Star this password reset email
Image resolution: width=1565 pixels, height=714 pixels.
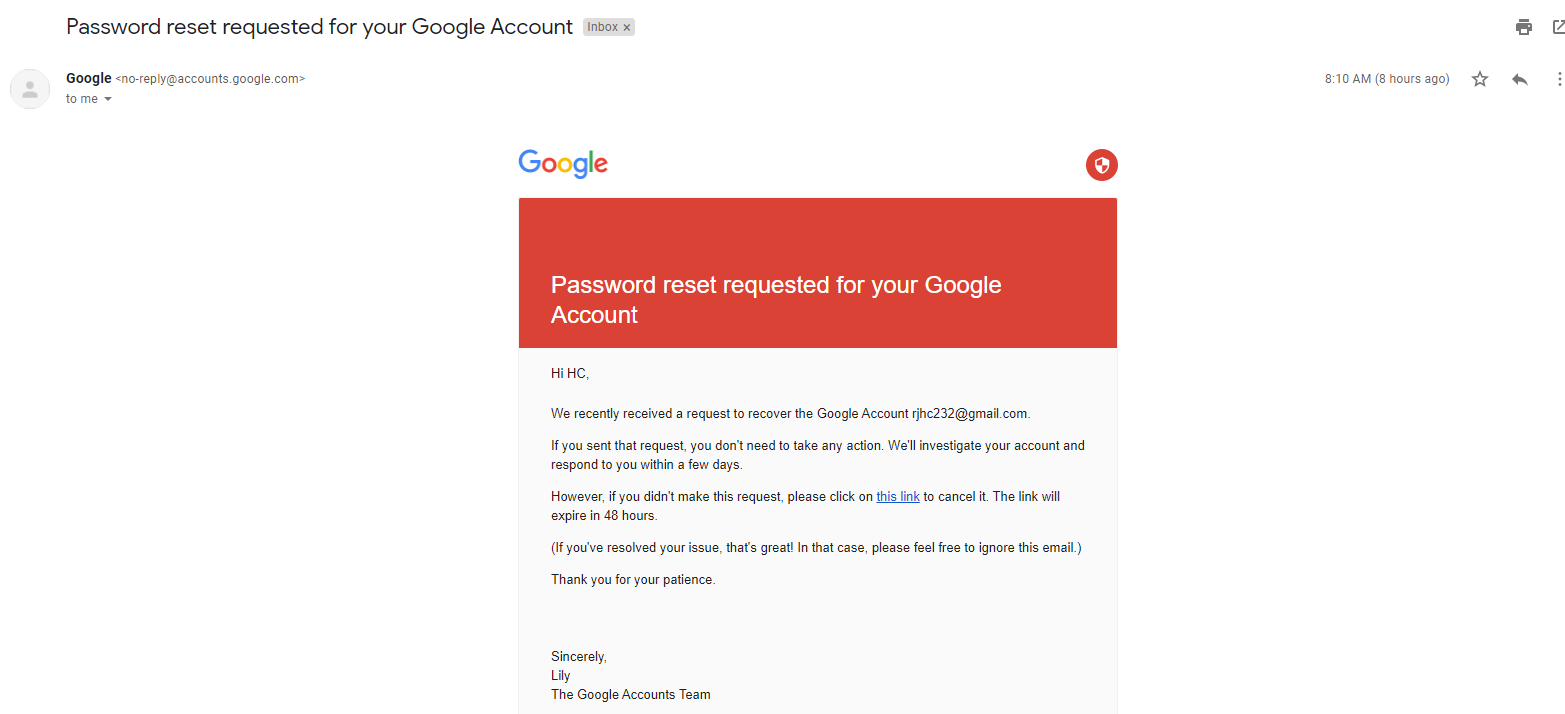[1480, 79]
